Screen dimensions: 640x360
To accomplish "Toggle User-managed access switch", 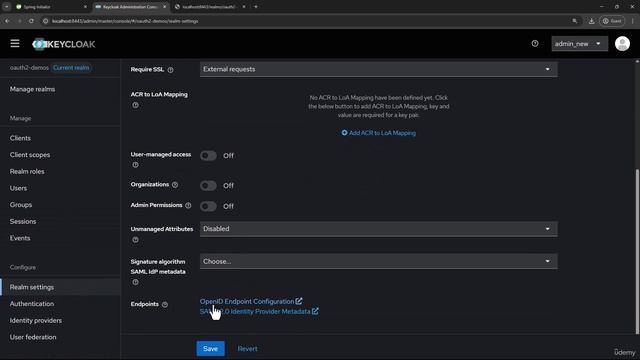I will [x=208, y=156].
